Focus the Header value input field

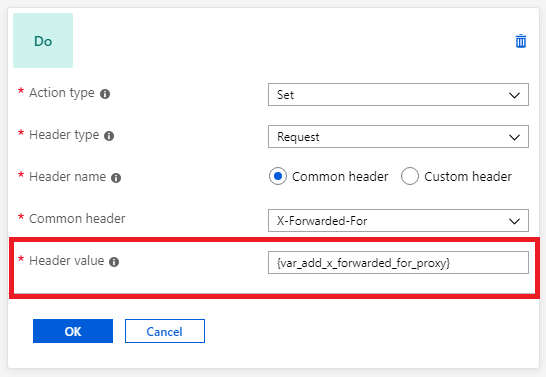click(x=398, y=262)
